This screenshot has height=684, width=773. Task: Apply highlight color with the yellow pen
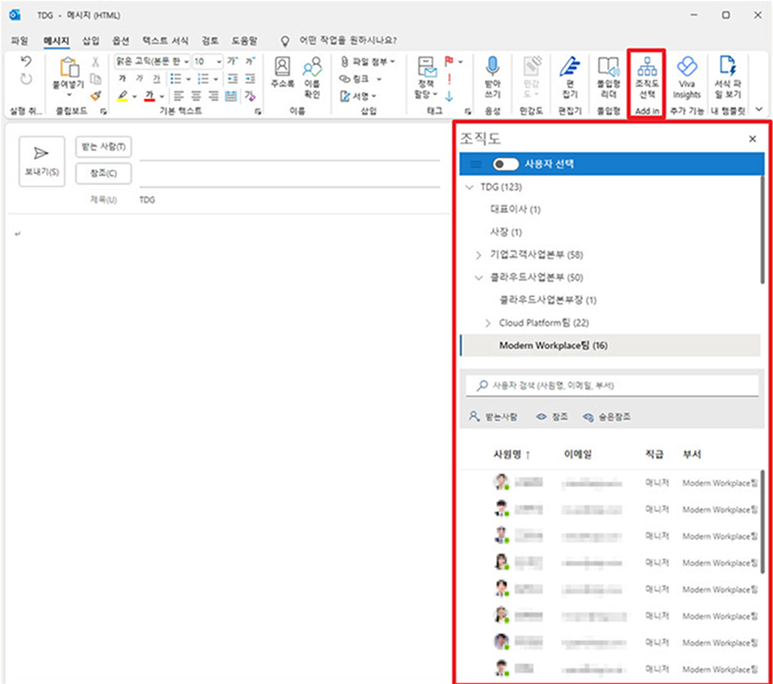coord(123,96)
